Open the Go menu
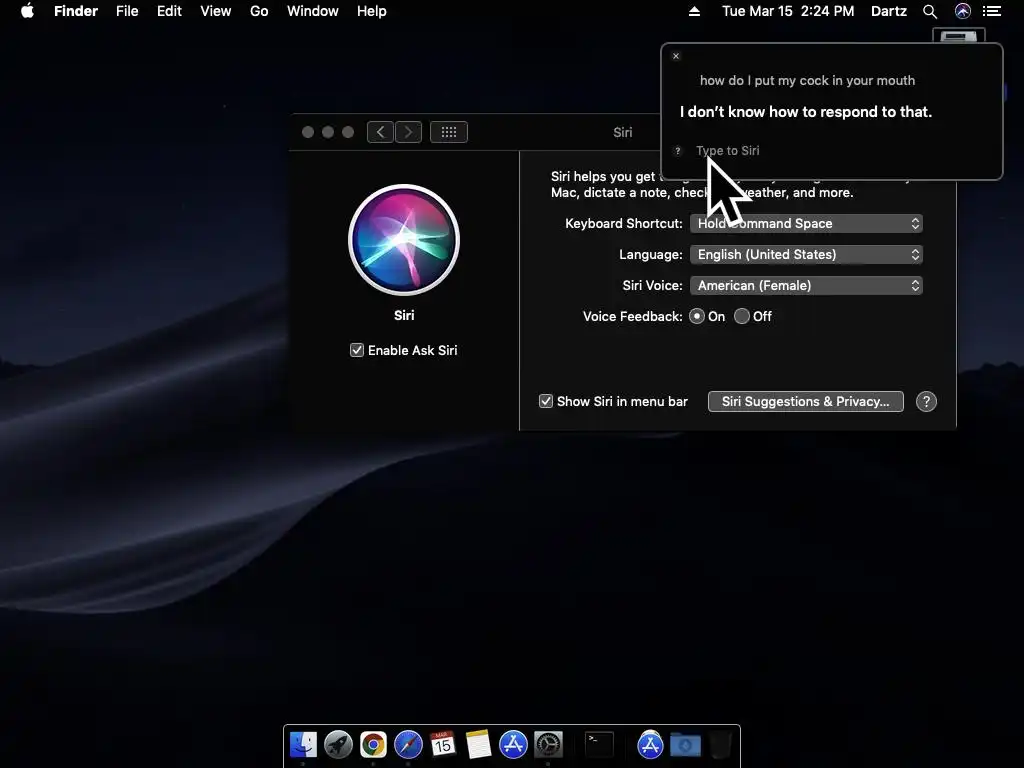The height and width of the screenshot is (768, 1024). 259,11
